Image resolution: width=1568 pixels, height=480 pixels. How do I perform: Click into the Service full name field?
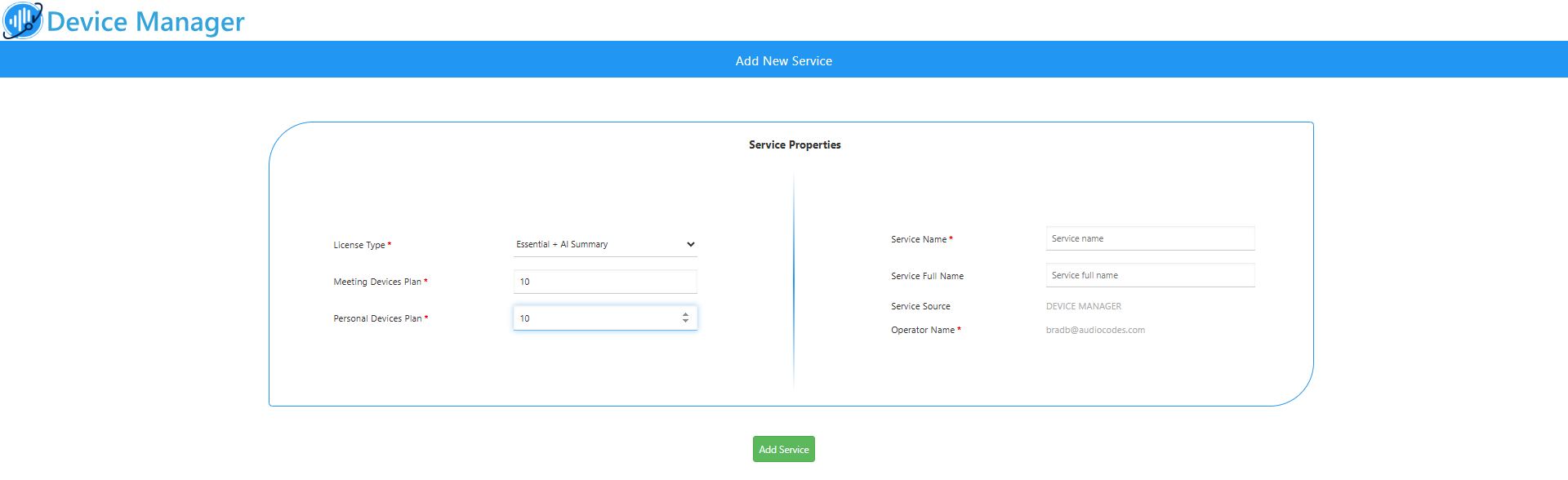tap(1150, 275)
